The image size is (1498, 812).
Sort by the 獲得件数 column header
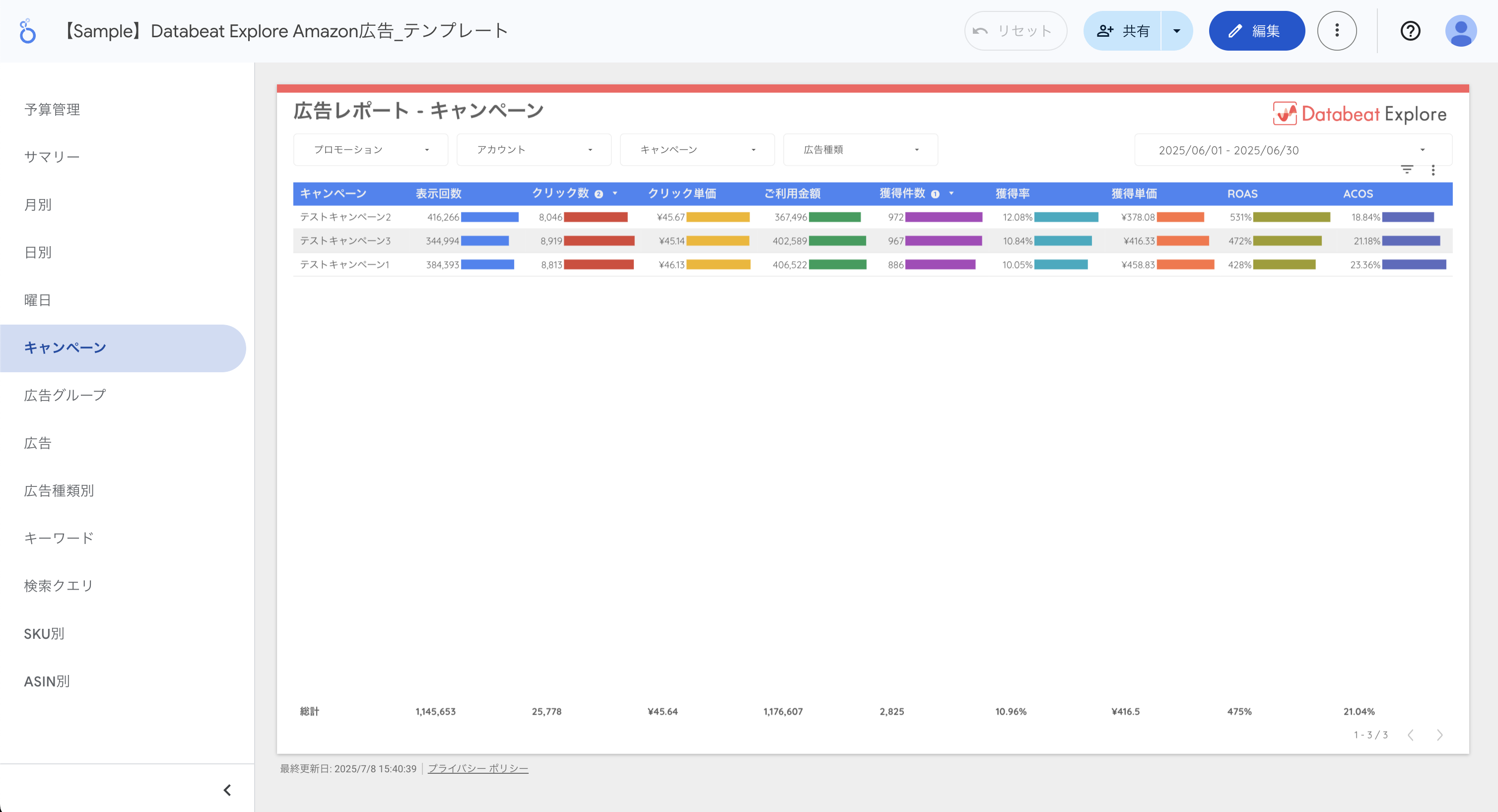(902, 193)
